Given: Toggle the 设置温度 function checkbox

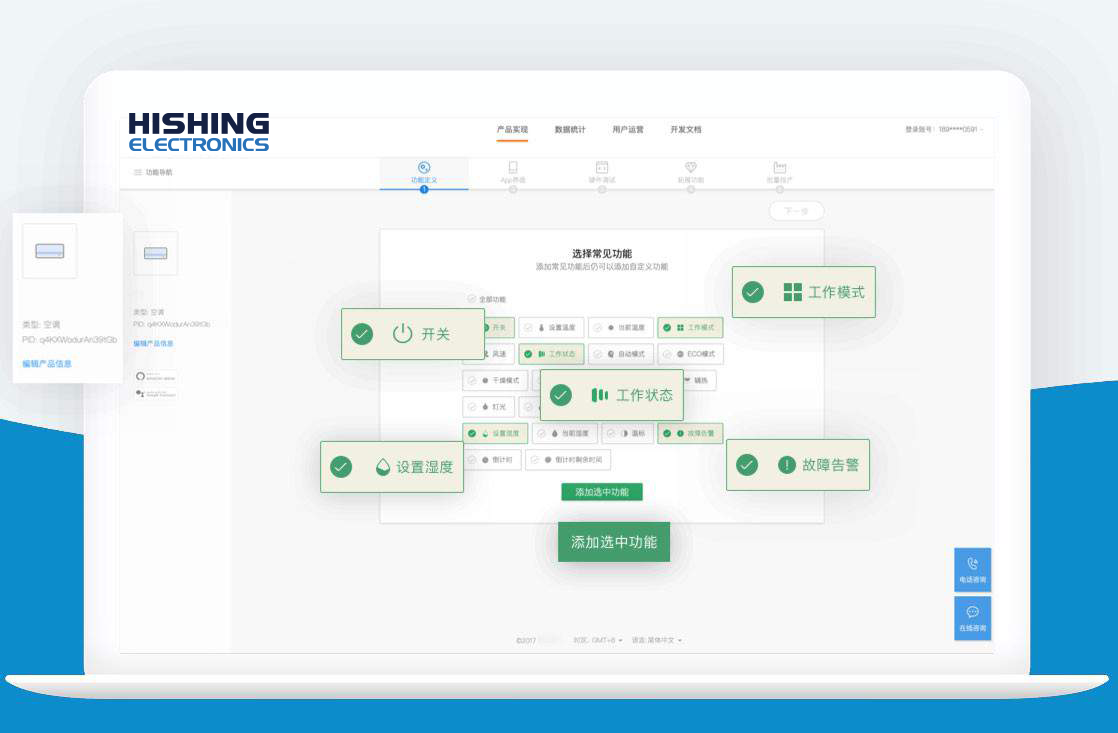Looking at the screenshot, I should (529, 327).
